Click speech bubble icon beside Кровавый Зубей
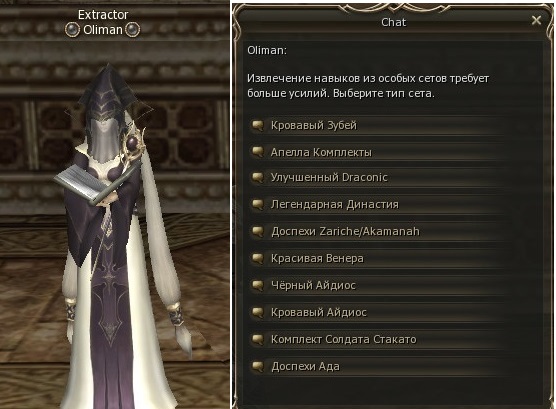 pyautogui.click(x=257, y=125)
